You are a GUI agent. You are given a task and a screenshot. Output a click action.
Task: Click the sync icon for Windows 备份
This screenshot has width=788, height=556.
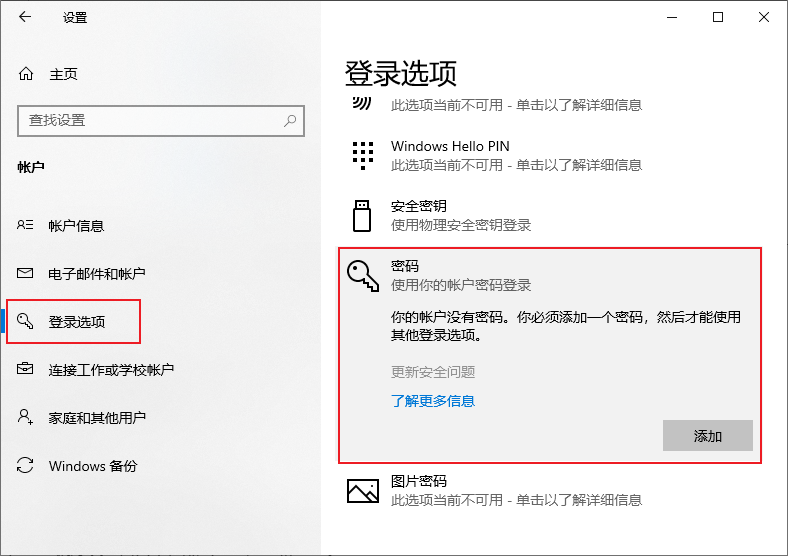(x=25, y=465)
